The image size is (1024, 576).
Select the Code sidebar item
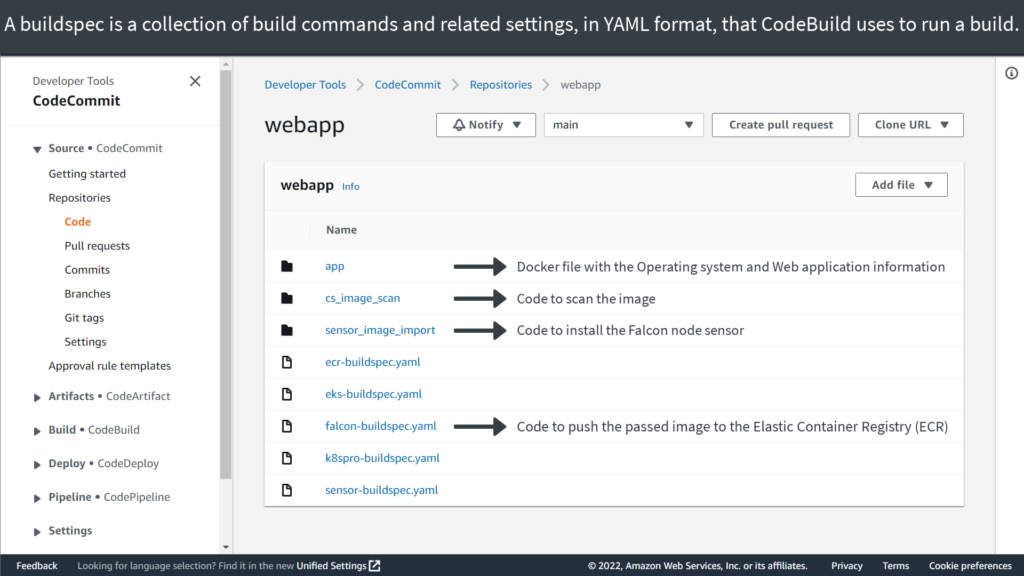[78, 222]
